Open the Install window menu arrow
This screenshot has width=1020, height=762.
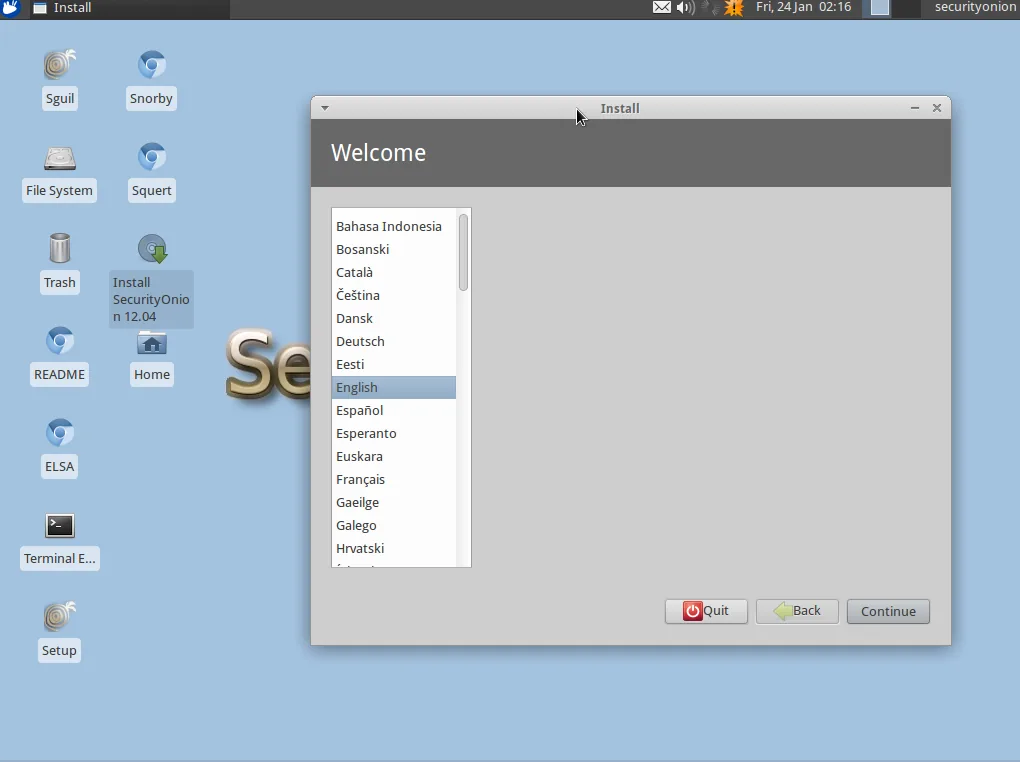pos(325,108)
